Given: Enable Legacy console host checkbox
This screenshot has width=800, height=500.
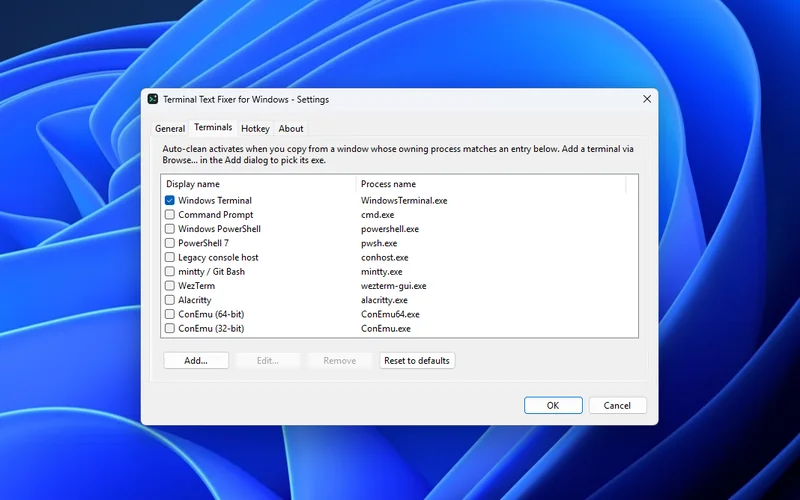Looking at the screenshot, I should pyautogui.click(x=170, y=258).
